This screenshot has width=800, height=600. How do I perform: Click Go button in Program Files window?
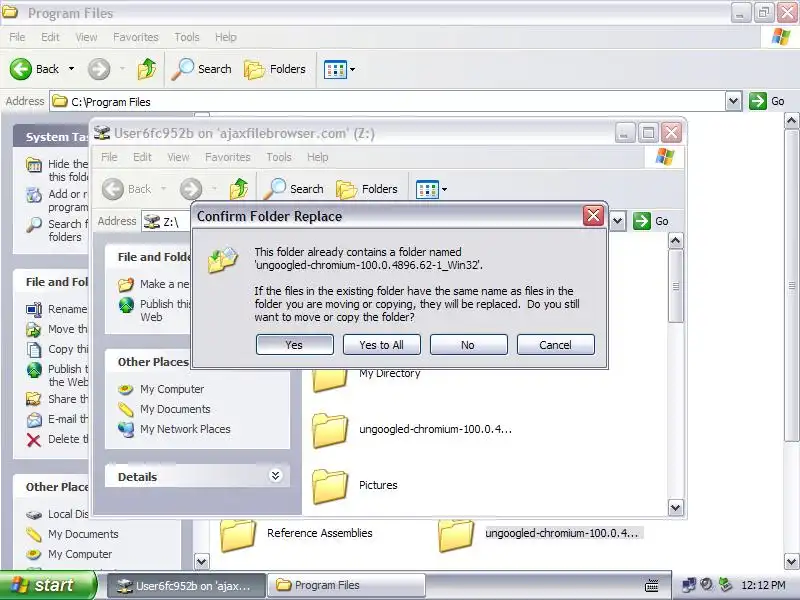click(767, 101)
